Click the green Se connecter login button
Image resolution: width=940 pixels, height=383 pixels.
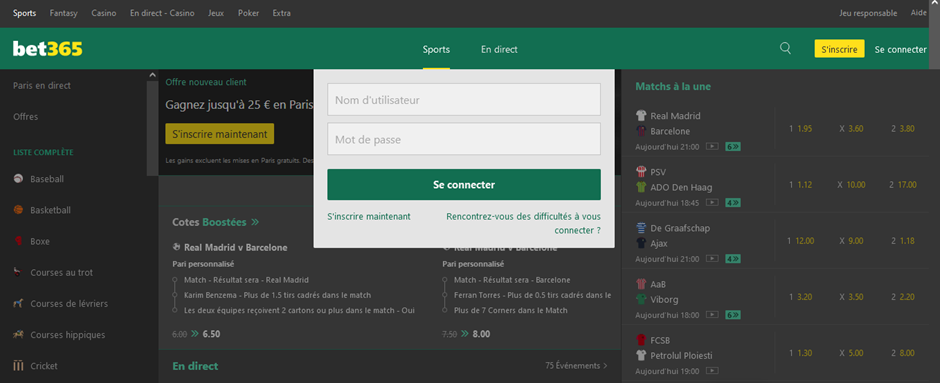[x=464, y=185]
